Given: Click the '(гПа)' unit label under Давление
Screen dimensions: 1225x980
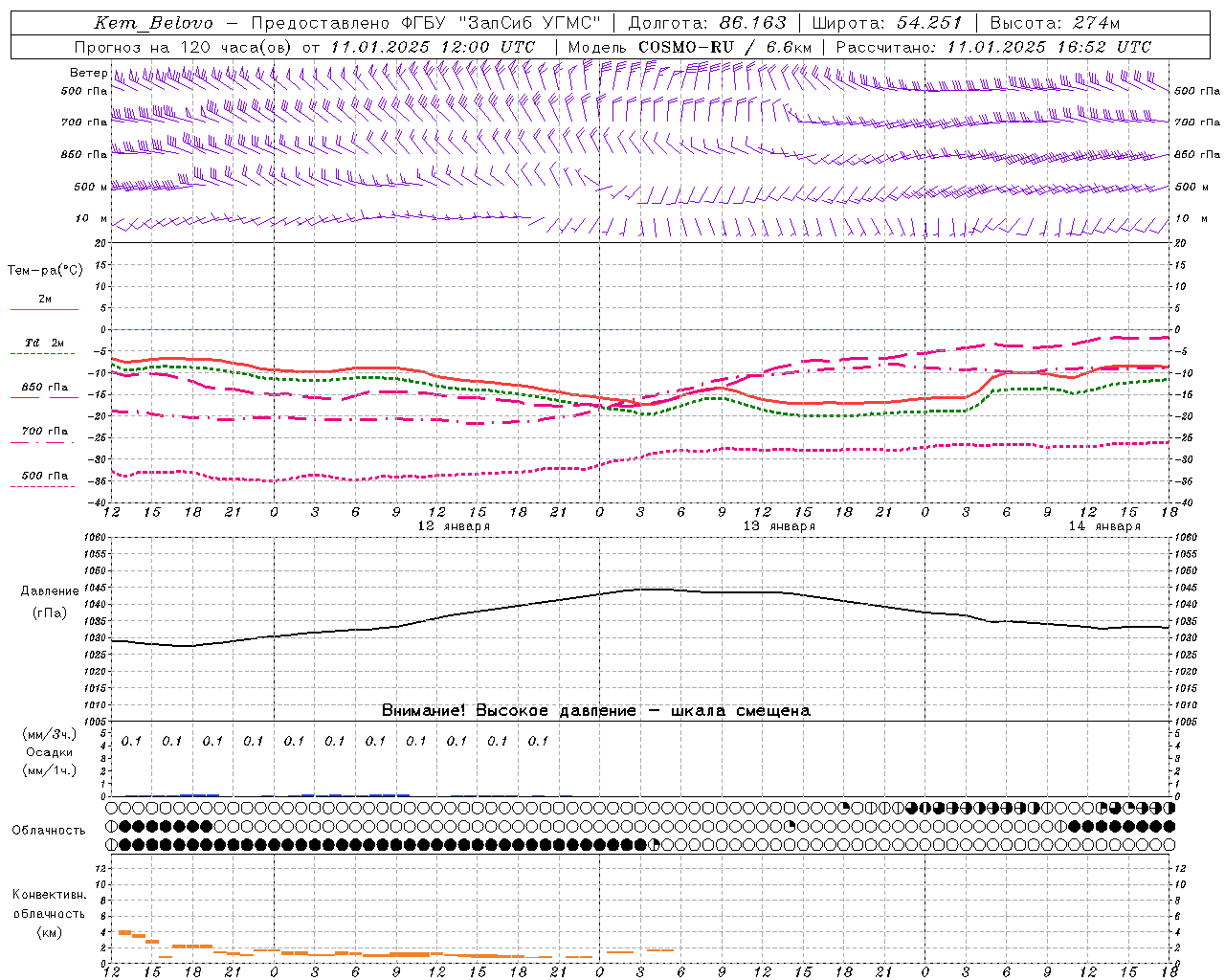Looking at the screenshot, I should coord(50,613).
